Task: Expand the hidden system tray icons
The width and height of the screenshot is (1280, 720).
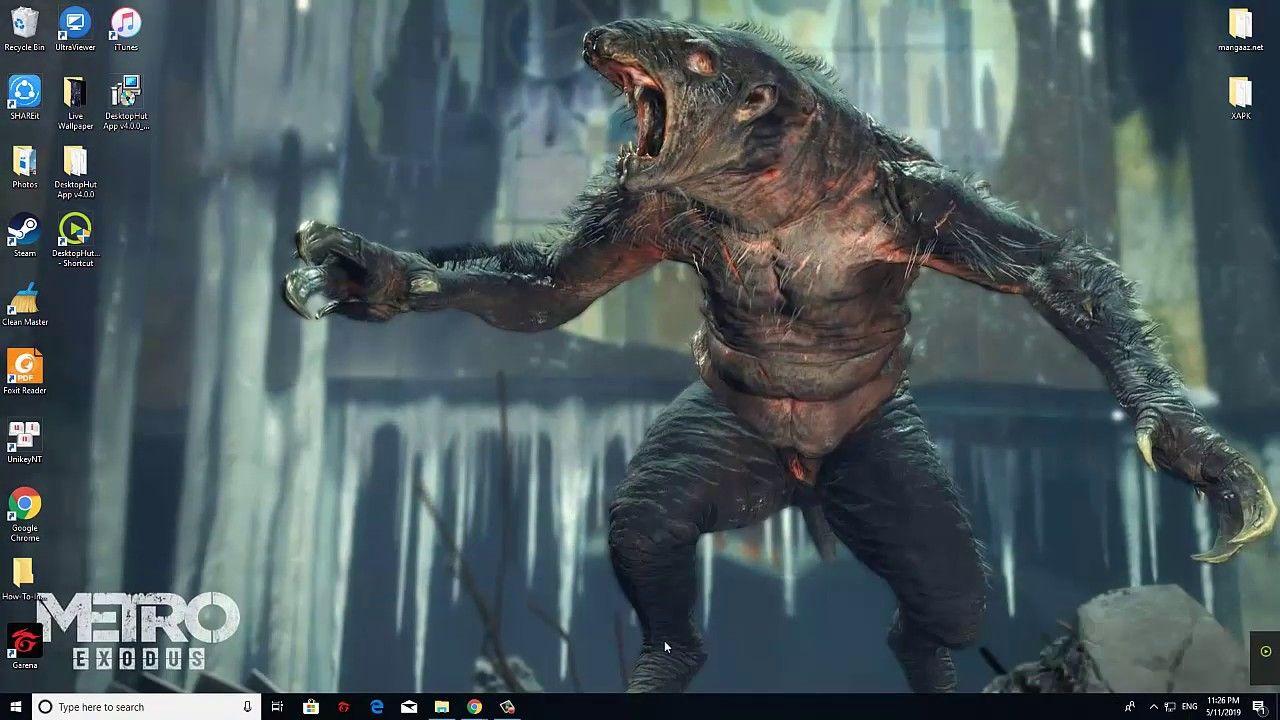Action: (1153, 707)
